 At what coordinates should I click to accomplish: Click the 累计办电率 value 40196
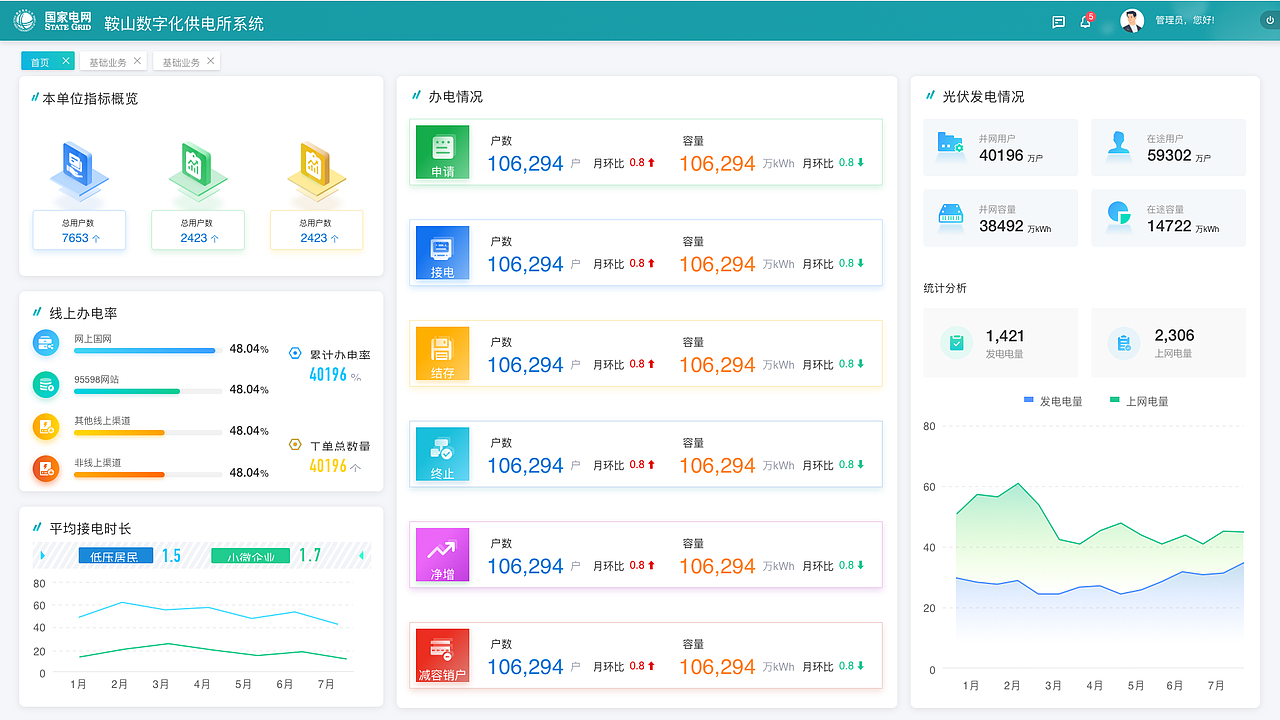pos(328,375)
